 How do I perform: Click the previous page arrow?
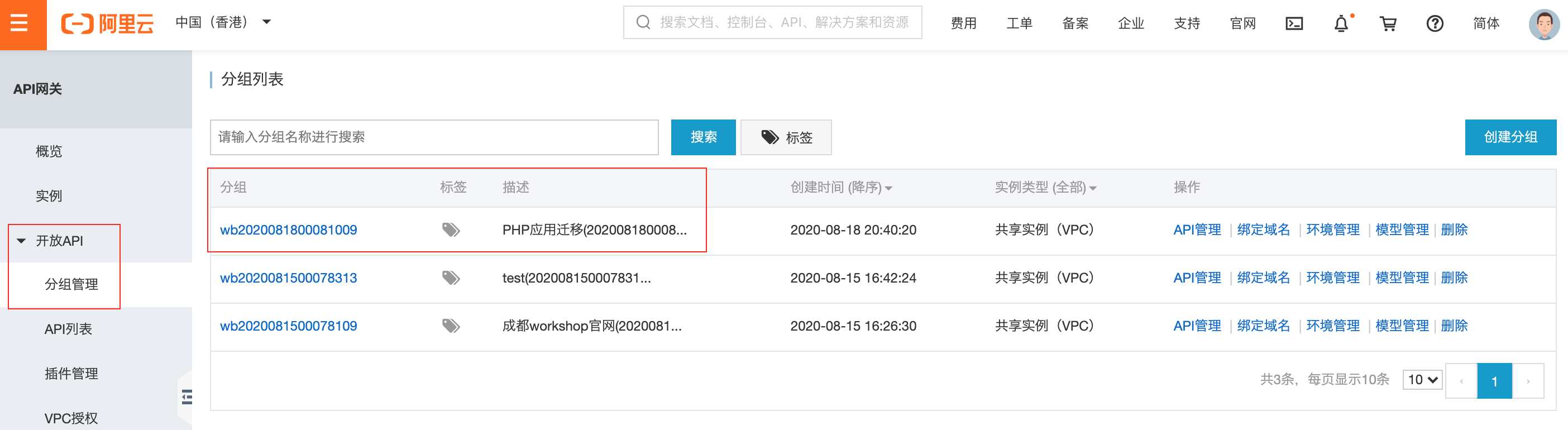coord(1461,381)
